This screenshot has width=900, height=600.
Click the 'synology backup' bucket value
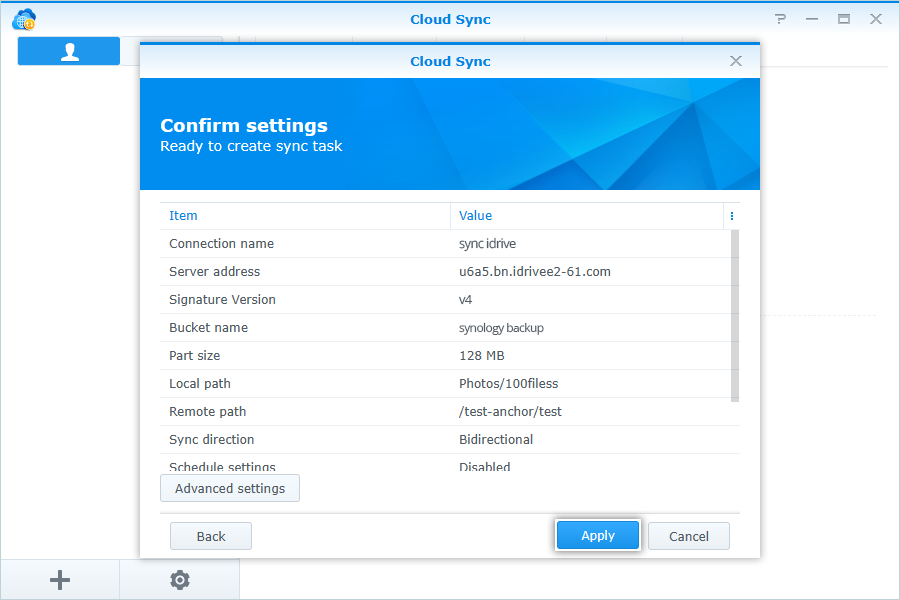tap(501, 328)
